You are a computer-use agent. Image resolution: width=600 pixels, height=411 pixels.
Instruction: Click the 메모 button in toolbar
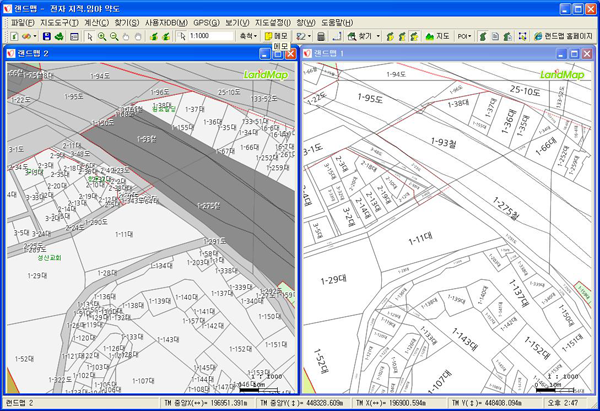tap(276, 36)
